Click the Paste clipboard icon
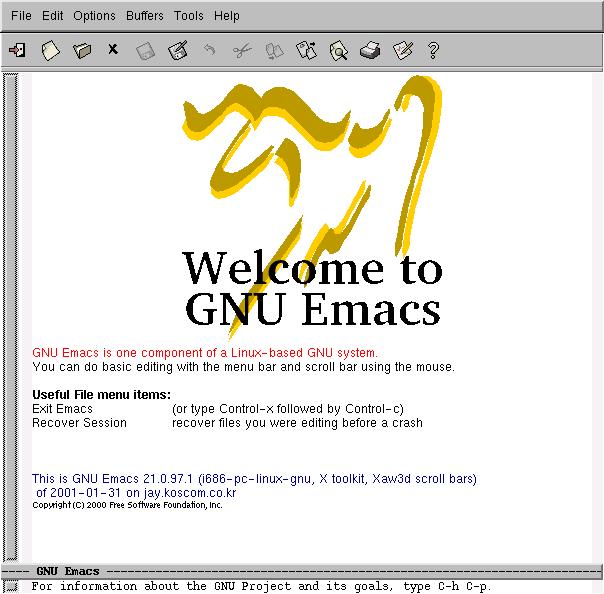This screenshot has height=594, width=604. tap(307, 50)
